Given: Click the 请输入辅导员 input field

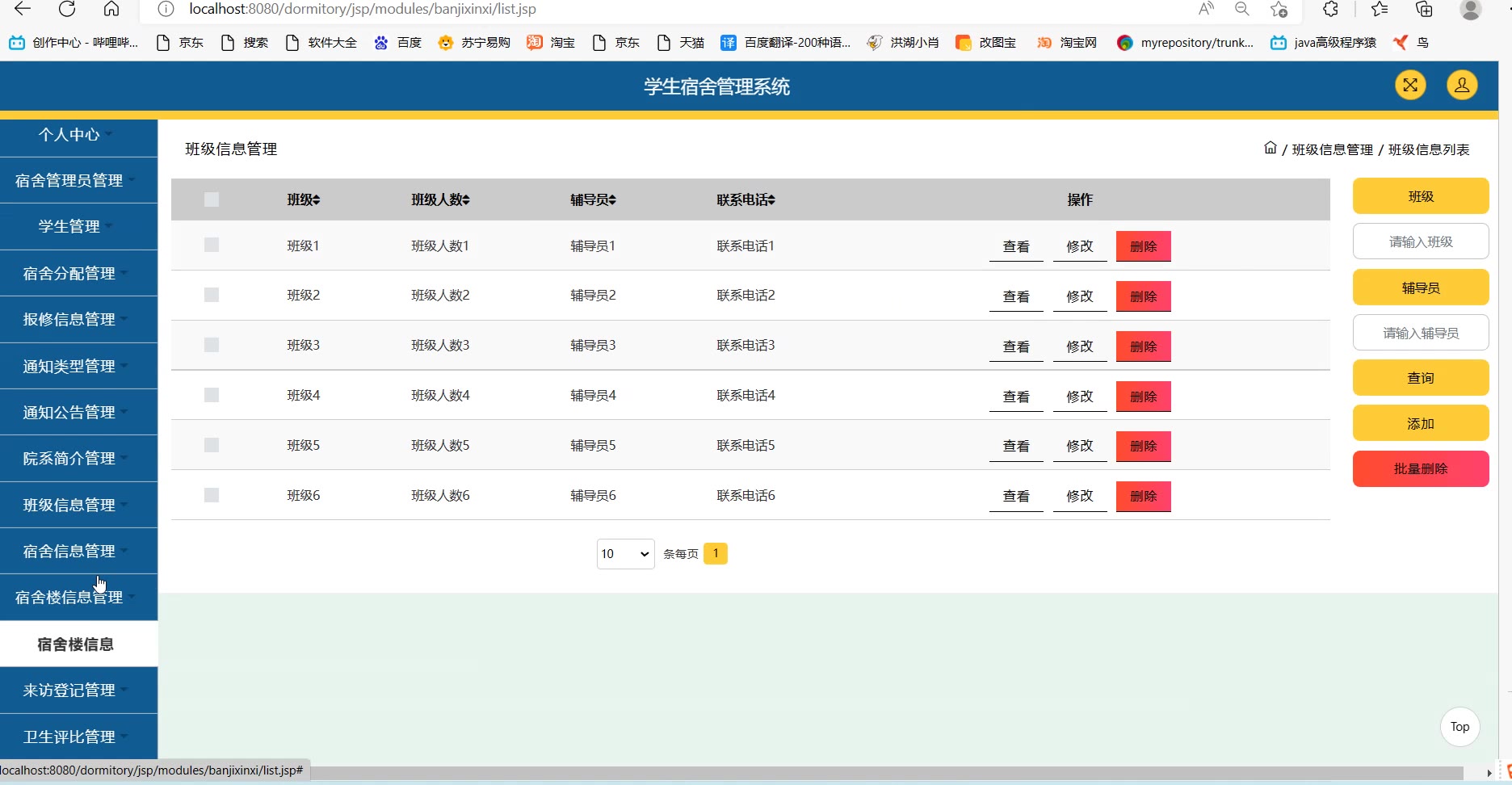Looking at the screenshot, I should tap(1420, 333).
